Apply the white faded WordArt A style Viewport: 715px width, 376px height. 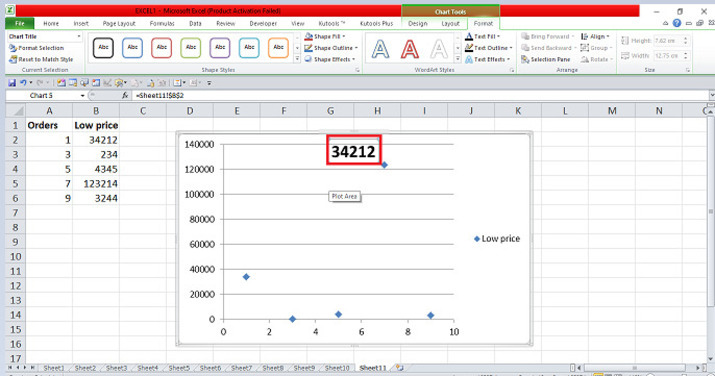(x=439, y=49)
